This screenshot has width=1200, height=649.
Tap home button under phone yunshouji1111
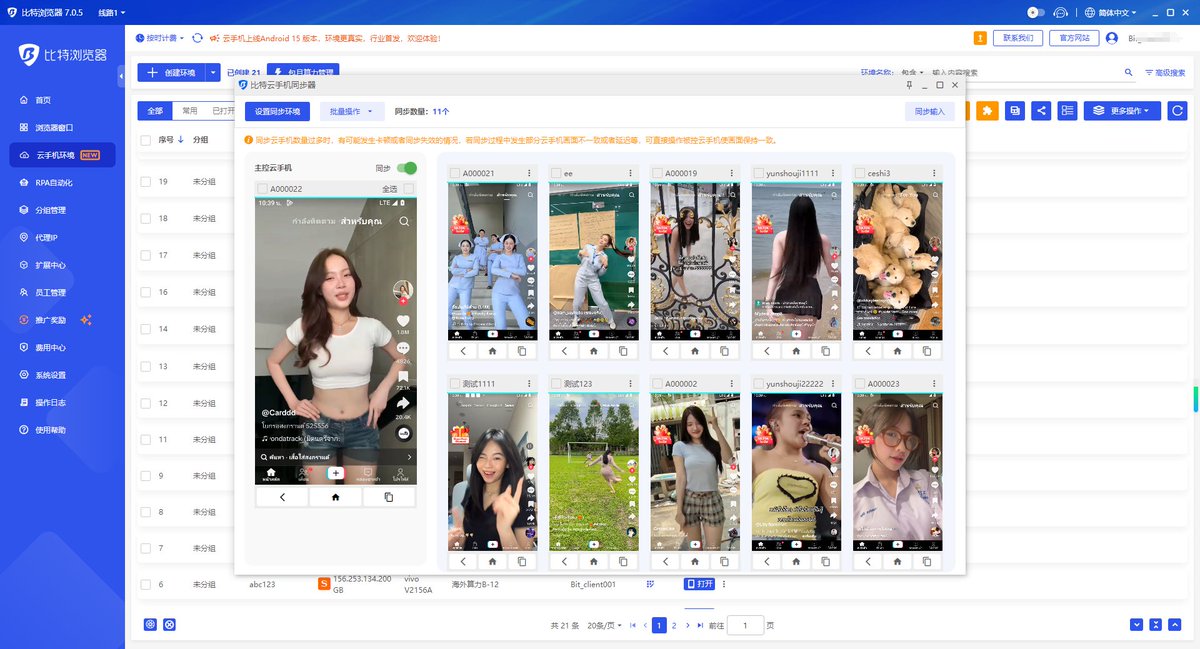point(796,351)
